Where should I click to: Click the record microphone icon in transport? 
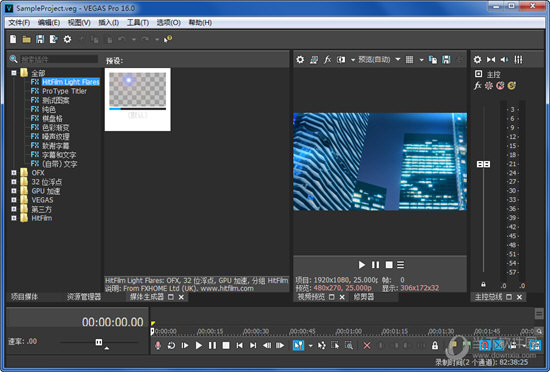click(x=158, y=345)
